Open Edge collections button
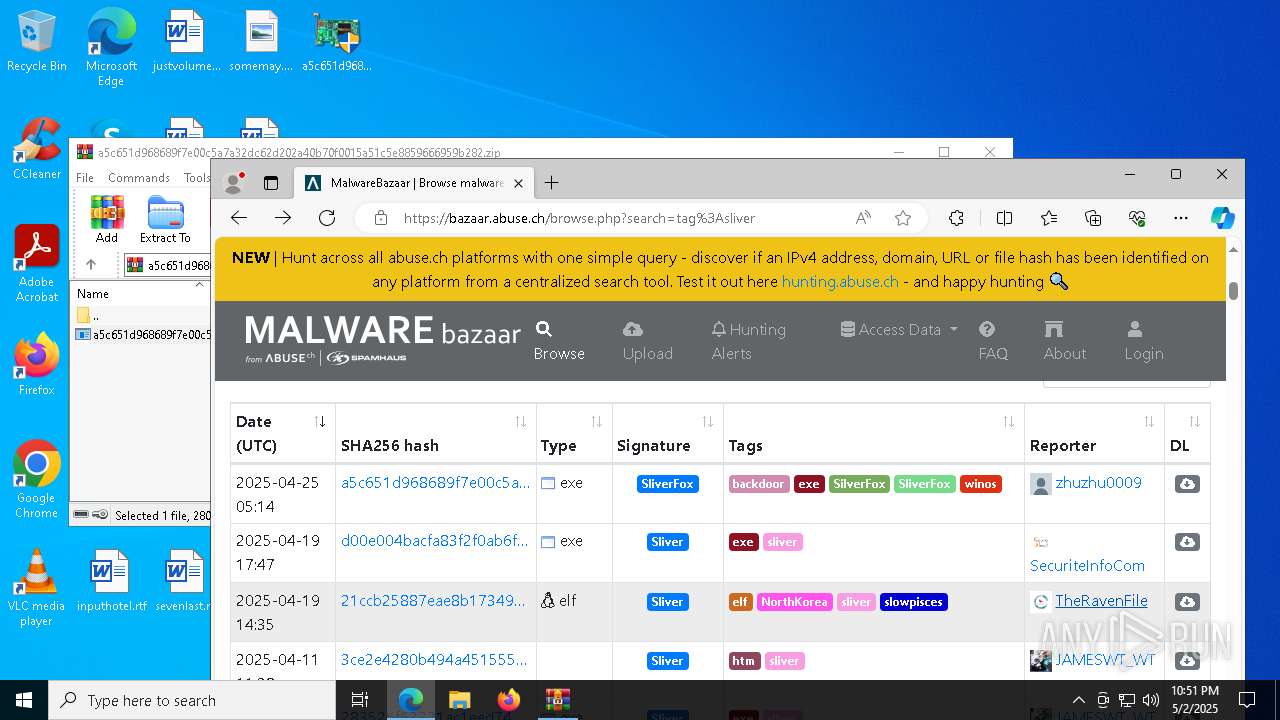This screenshot has width=1280, height=720. (x=1093, y=218)
